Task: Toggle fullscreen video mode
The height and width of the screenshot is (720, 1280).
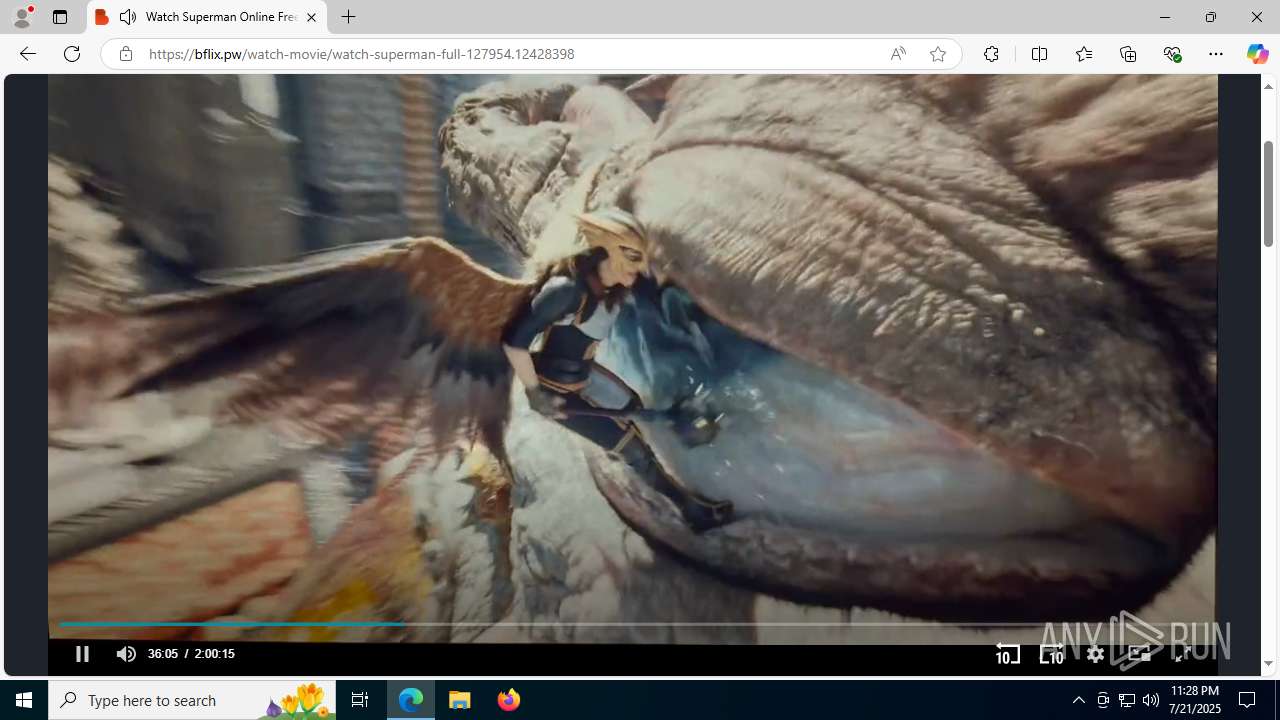Action: pyautogui.click(x=1182, y=654)
